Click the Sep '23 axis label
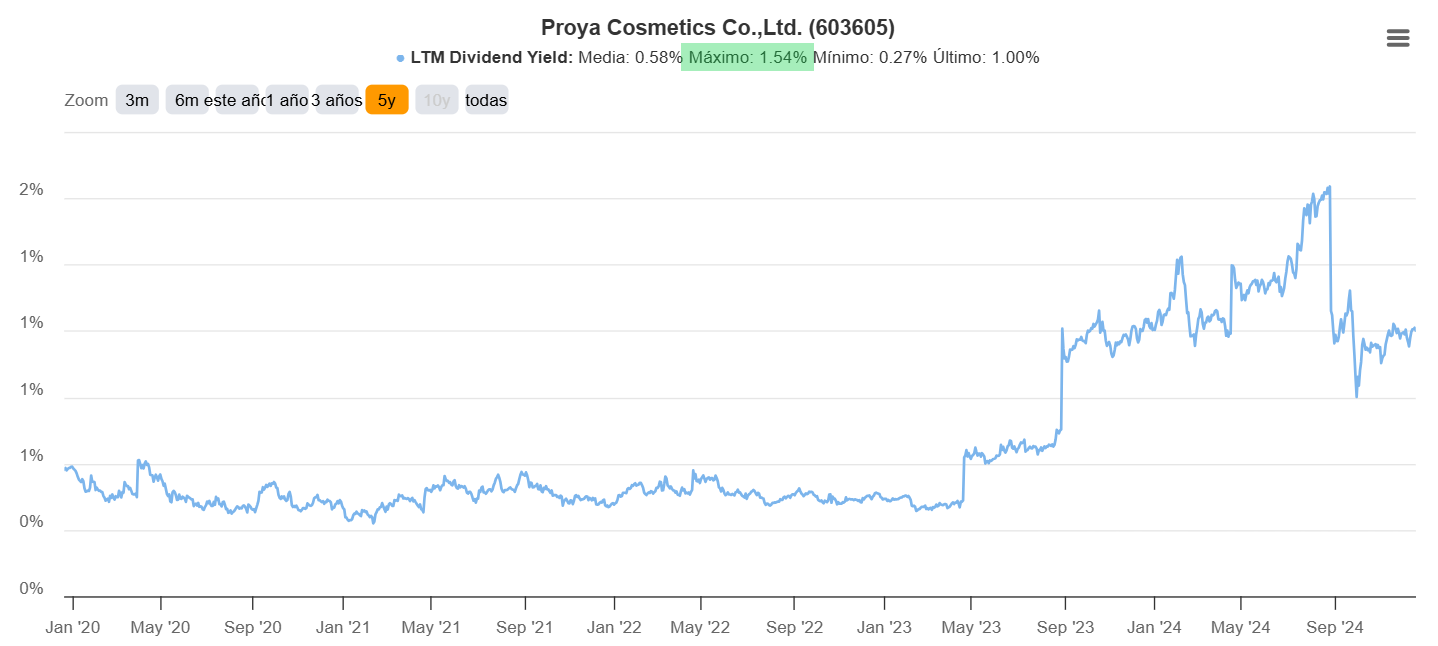 1065,628
